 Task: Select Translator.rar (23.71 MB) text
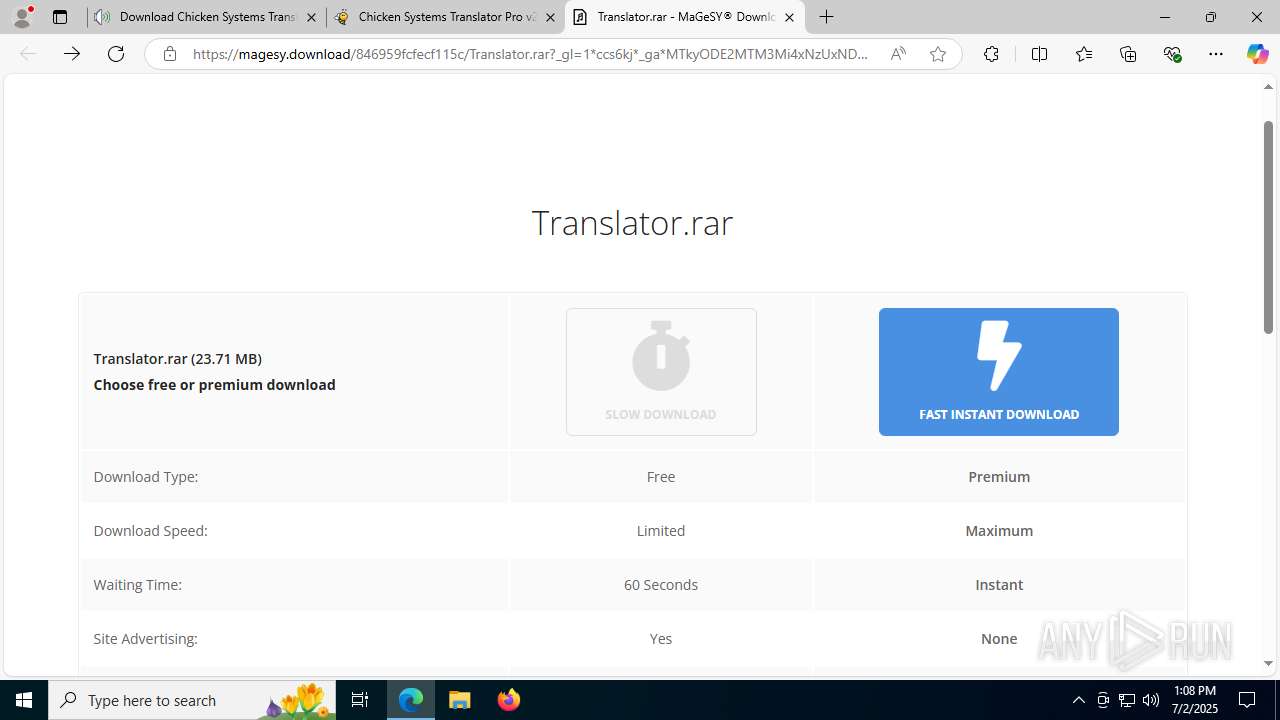tap(178, 358)
